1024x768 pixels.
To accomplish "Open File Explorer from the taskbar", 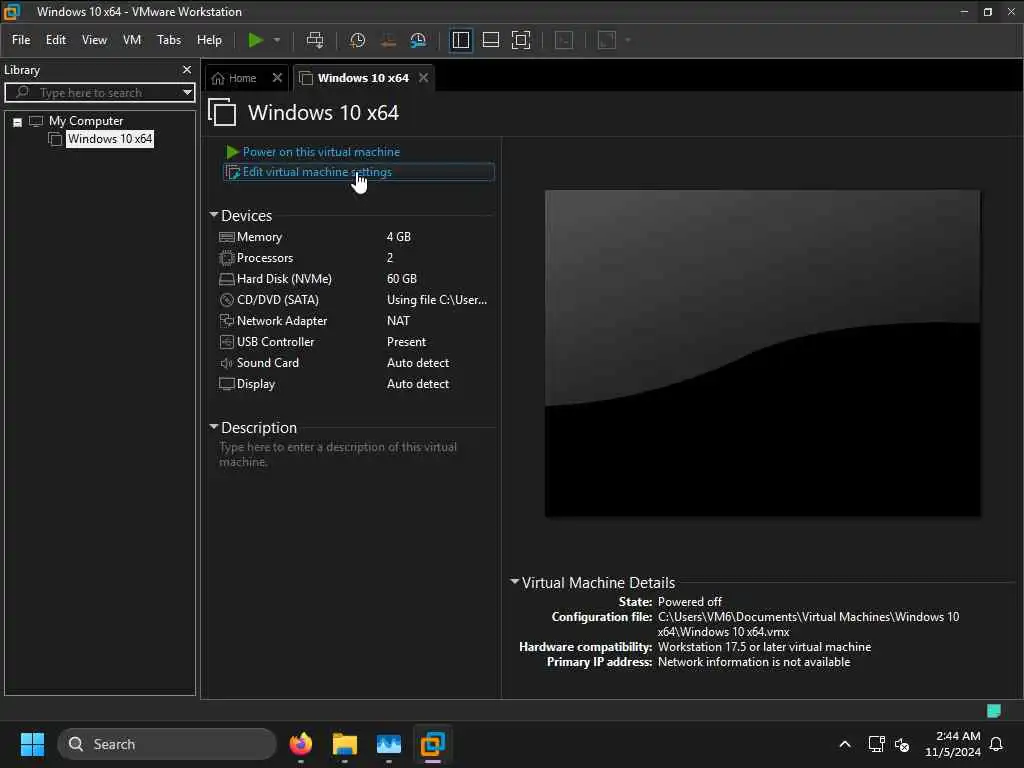I will pos(344,744).
